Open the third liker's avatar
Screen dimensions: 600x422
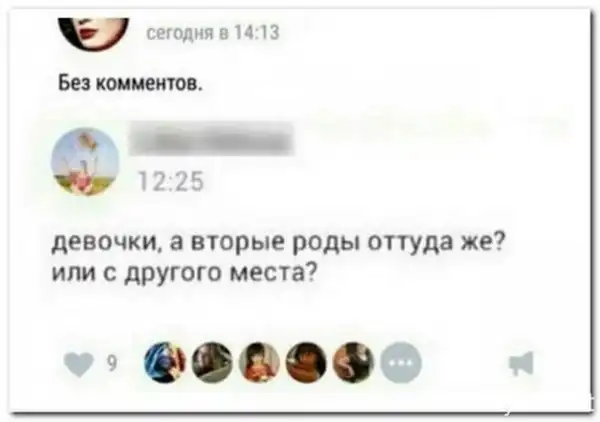click(259, 363)
